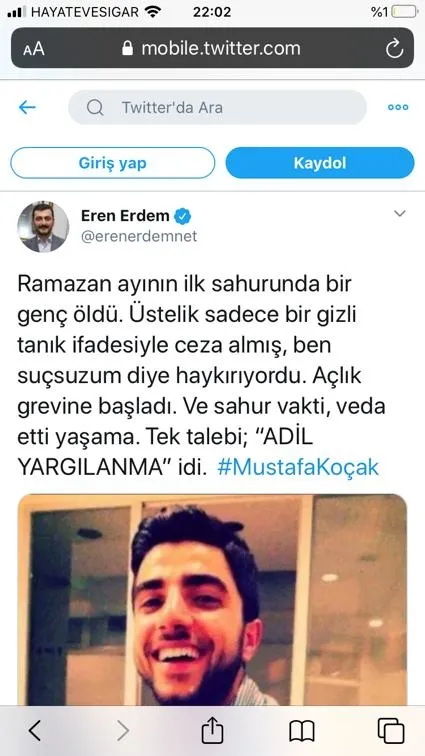The height and width of the screenshot is (756, 425).
Task: Tap the Kaydol sign-up button
Action: point(320,163)
